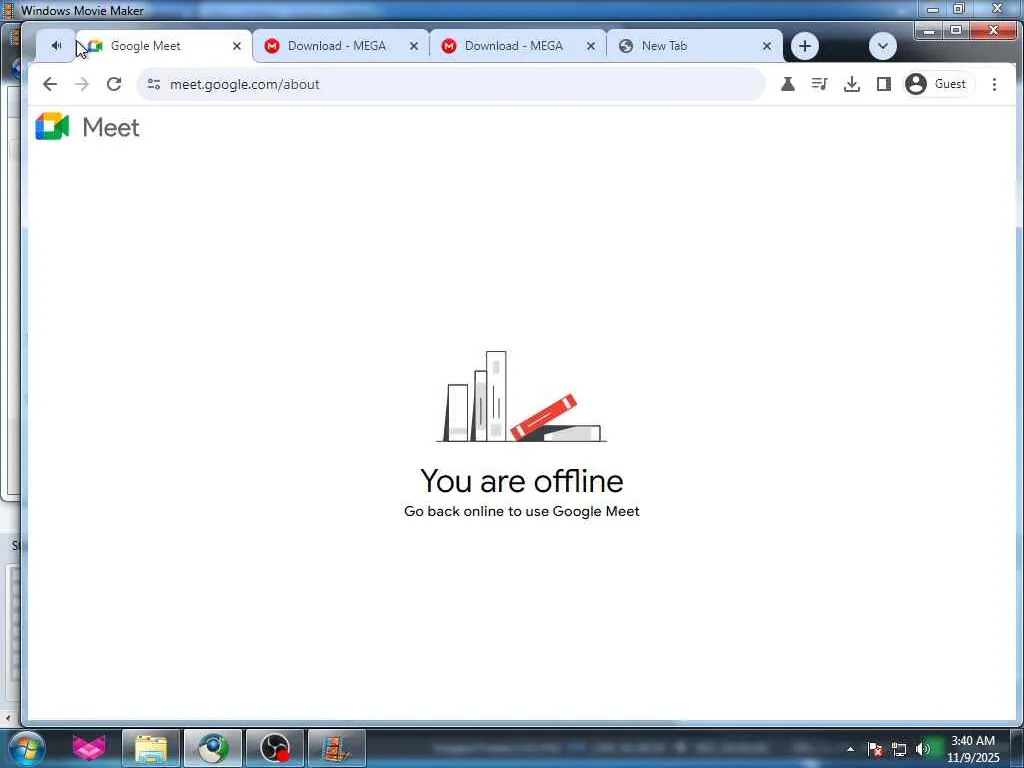Open the Guest profile button
The image size is (1024, 768).
938,84
